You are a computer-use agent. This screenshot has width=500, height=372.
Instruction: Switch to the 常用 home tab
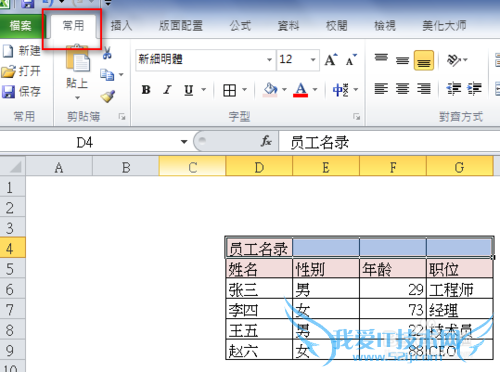(73, 26)
